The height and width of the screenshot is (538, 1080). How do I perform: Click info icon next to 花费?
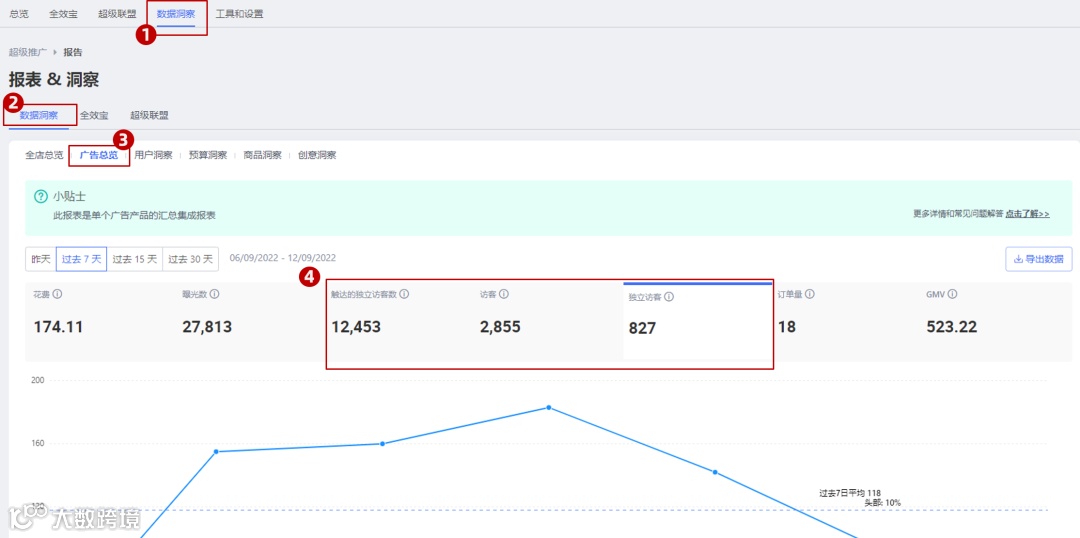tap(57, 294)
